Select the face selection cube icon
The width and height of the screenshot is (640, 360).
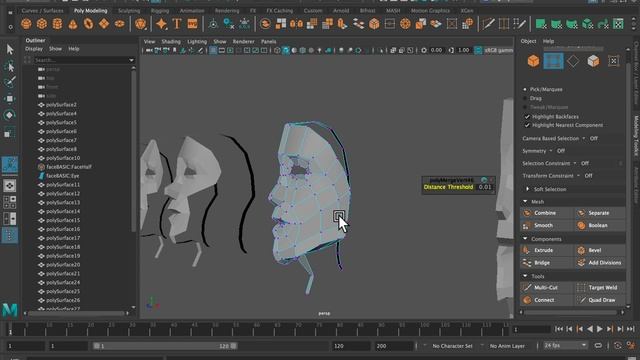[x=593, y=61]
